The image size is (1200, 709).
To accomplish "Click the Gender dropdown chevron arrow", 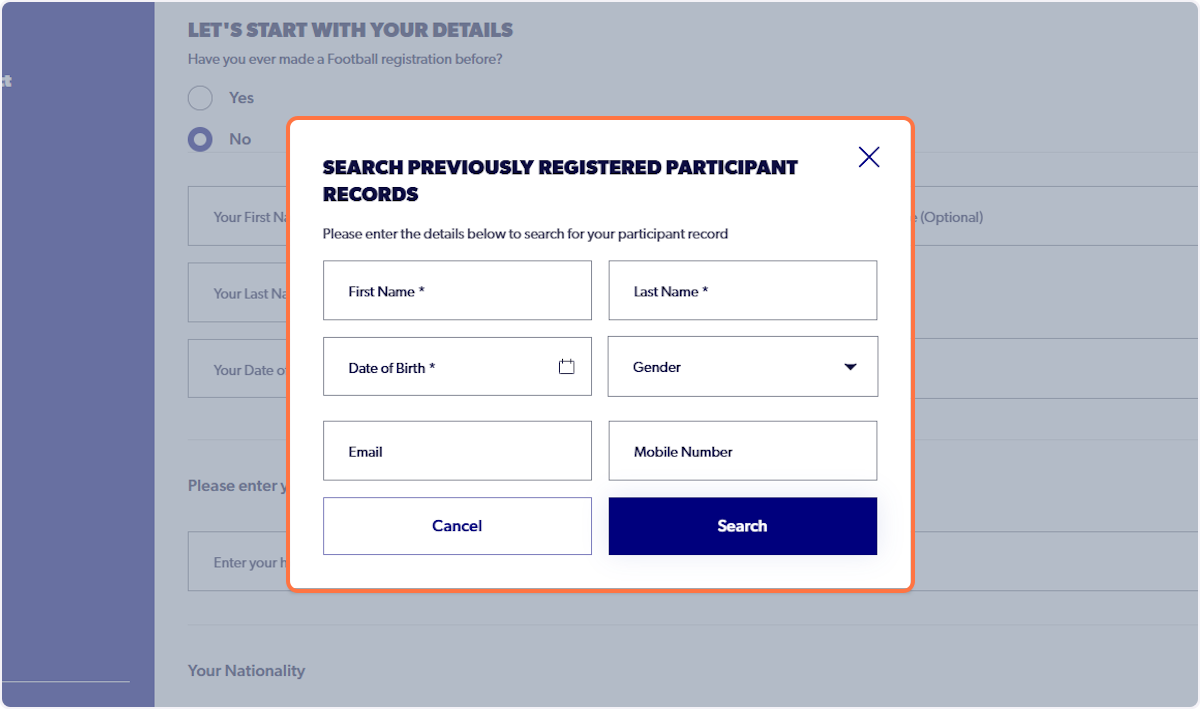I will 850,366.
